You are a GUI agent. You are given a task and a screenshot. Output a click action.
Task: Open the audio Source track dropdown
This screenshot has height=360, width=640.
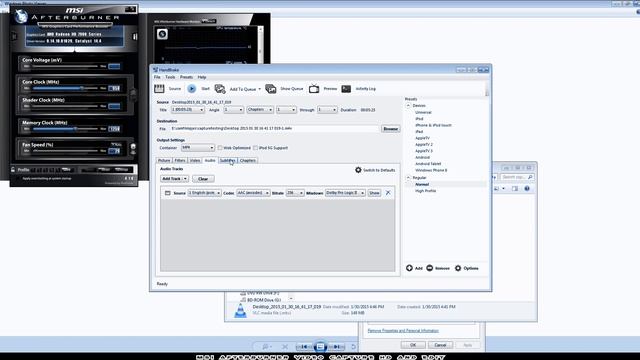click(204, 193)
